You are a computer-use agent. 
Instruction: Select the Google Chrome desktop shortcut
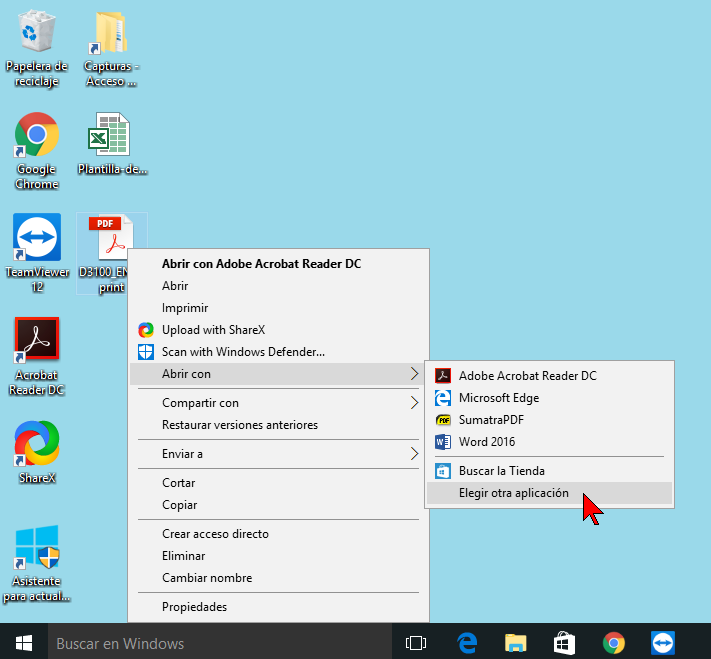37,151
